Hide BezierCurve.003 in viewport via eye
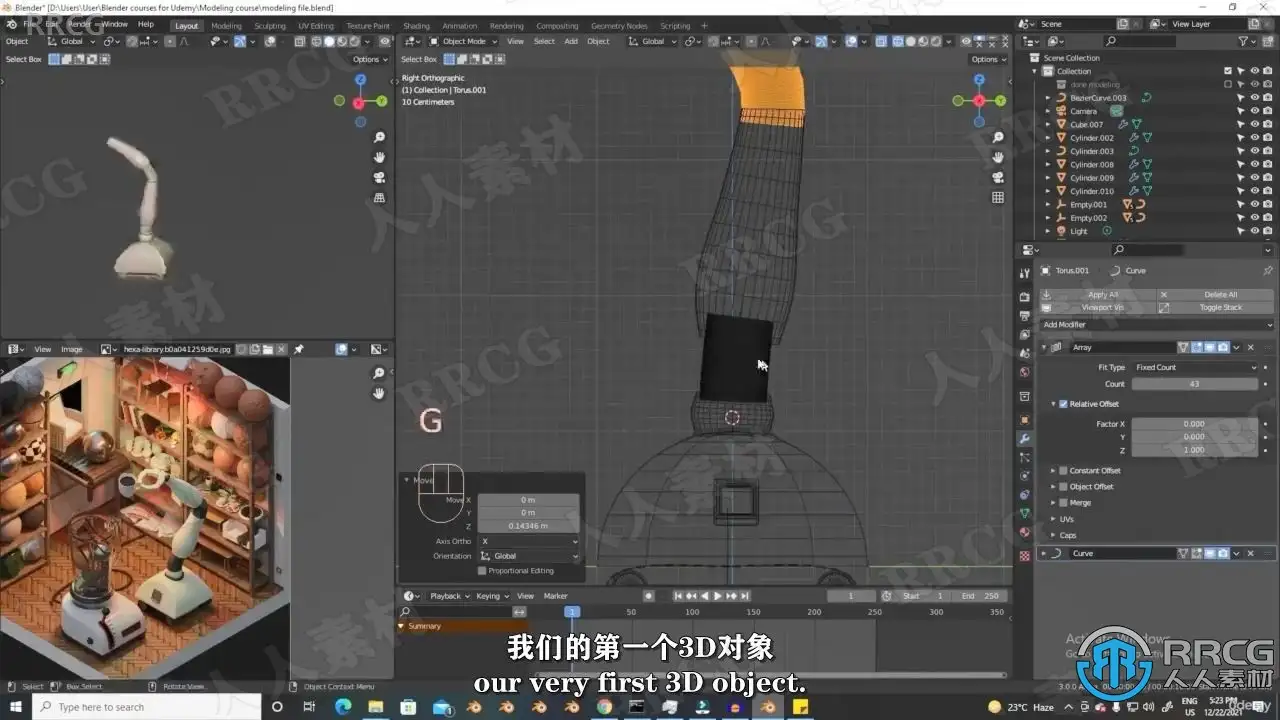The image size is (1280, 720). coord(1254,98)
